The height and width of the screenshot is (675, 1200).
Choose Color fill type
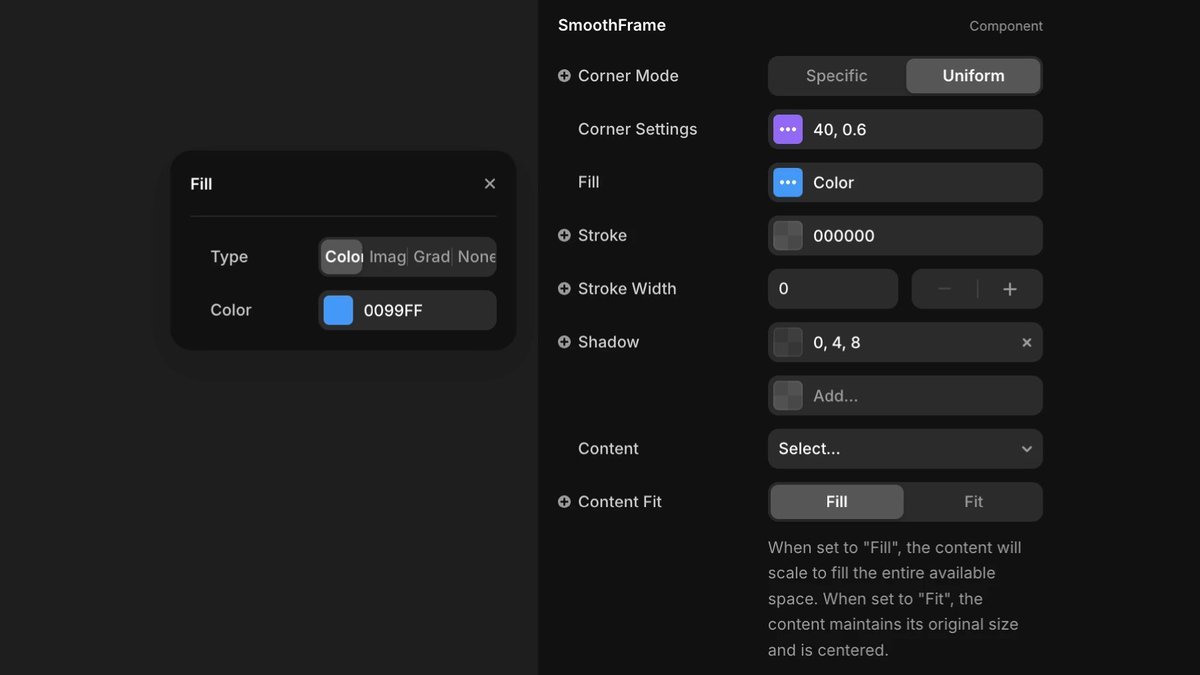tap(342, 257)
